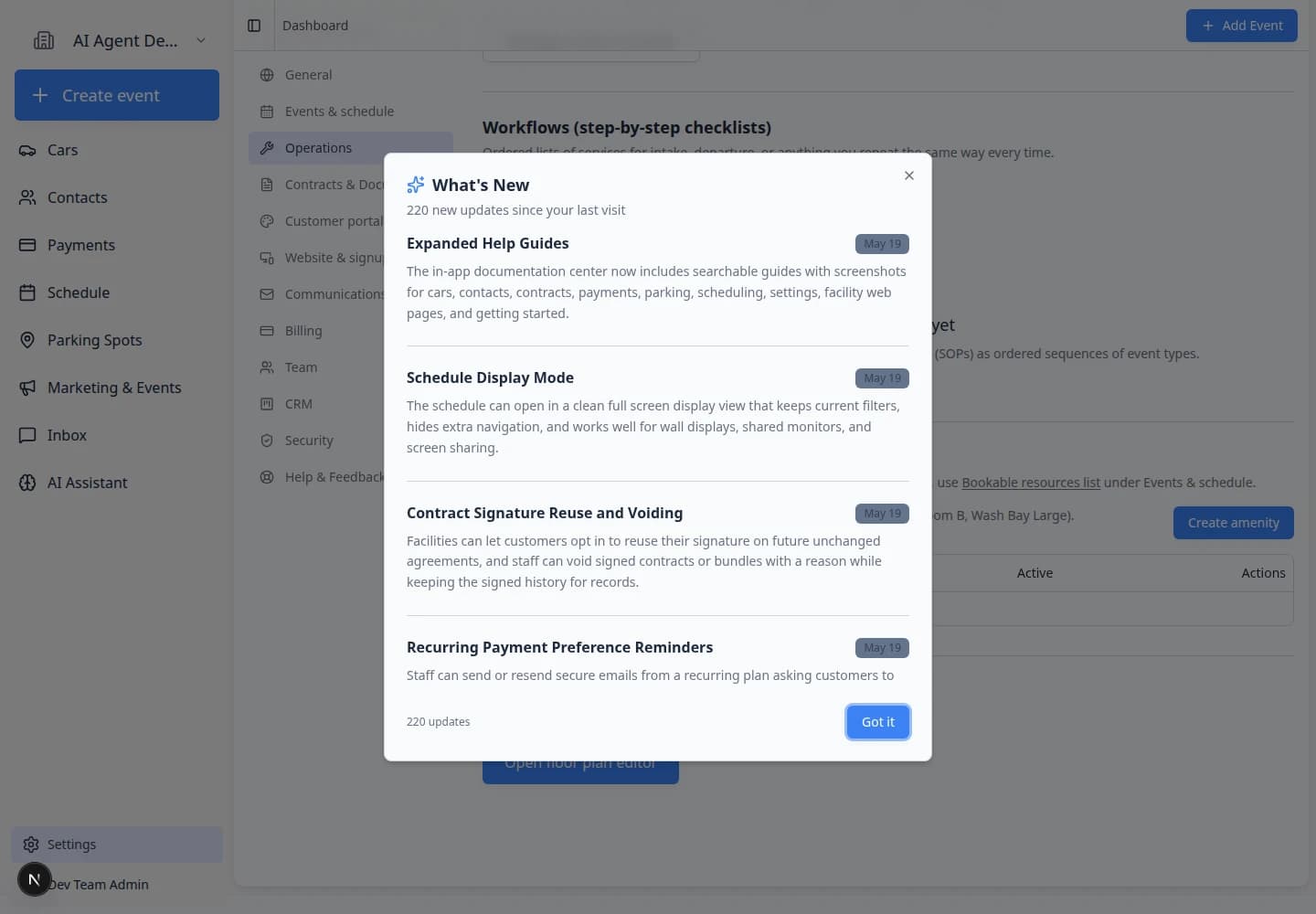This screenshot has width=1316, height=914.
Task: Click Dashboard breadcrumb text
Action: (315, 26)
